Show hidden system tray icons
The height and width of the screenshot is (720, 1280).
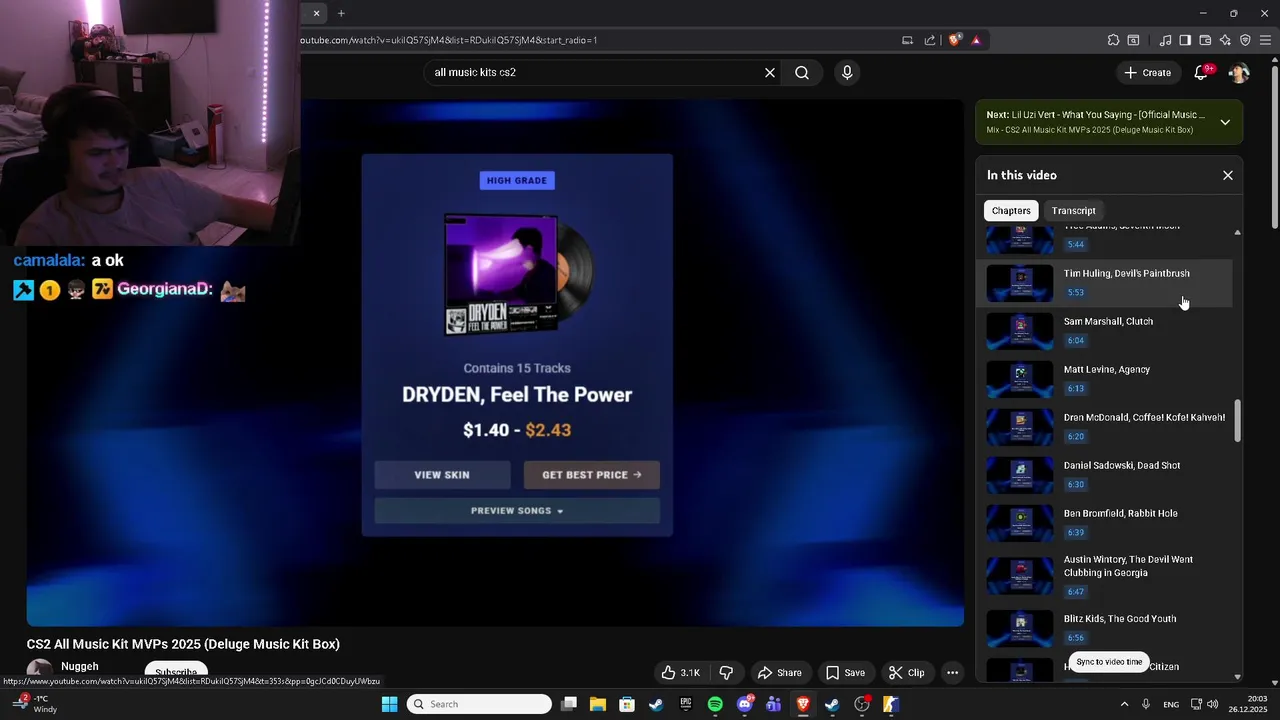pos(1124,704)
